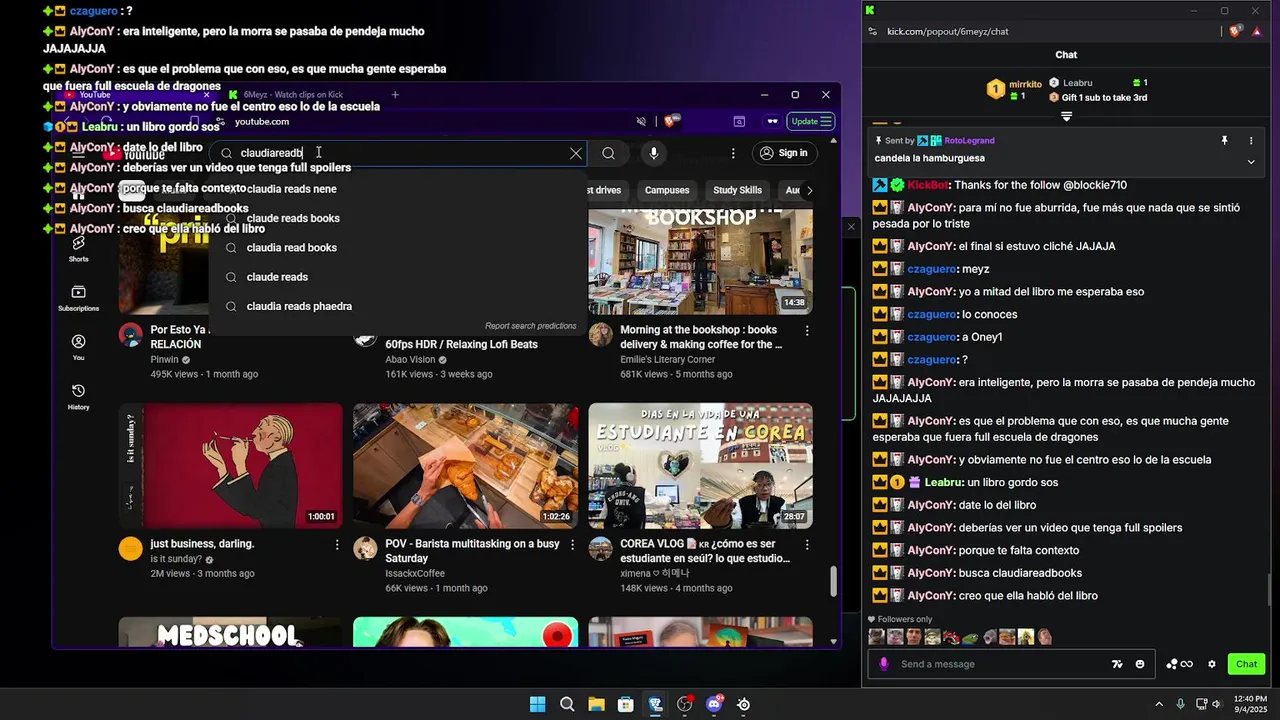This screenshot has width=1280, height=720.
Task: Toggle the muted-audio icon in address bar
Action: [641, 121]
